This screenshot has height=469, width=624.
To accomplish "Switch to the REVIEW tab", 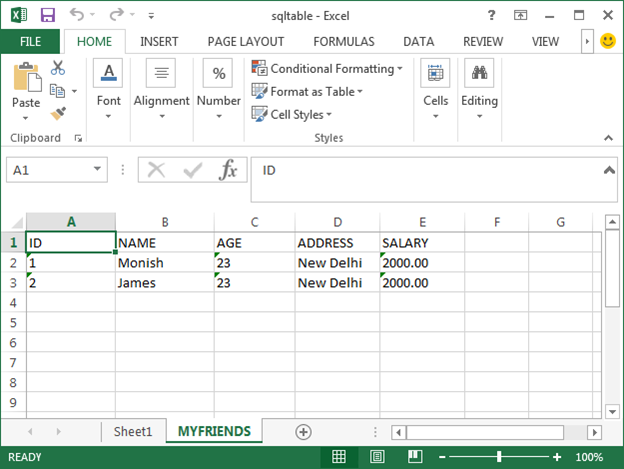I will coord(483,41).
